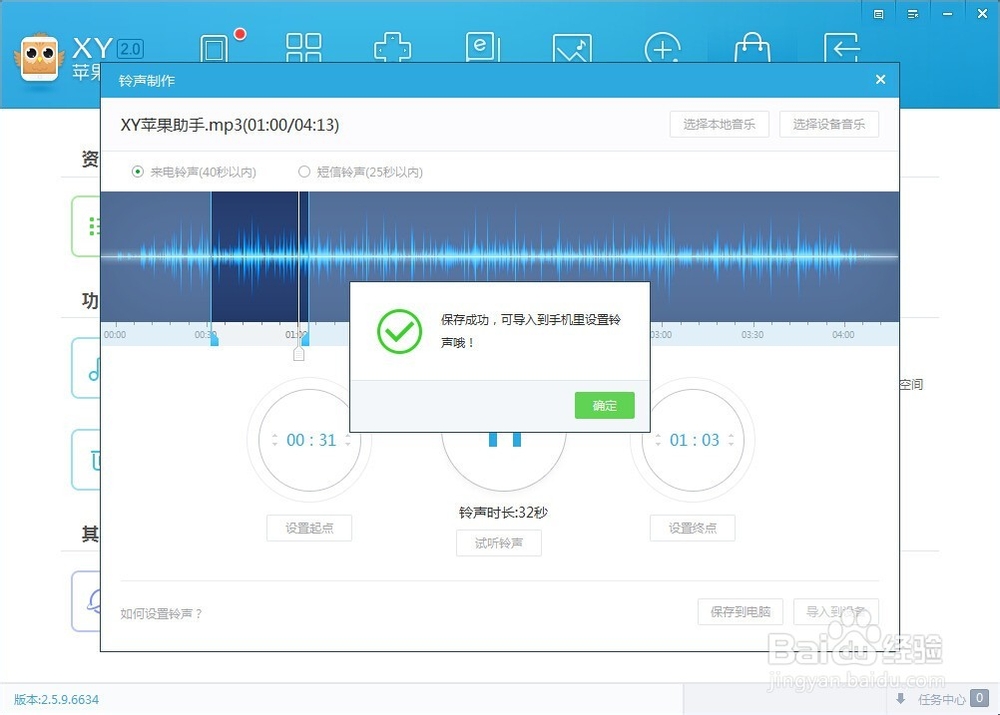Image resolution: width=1000 pixels, height=715 pixels.
Task: Click the 保存到电脑 button
Action: click(x=740, y=612)
